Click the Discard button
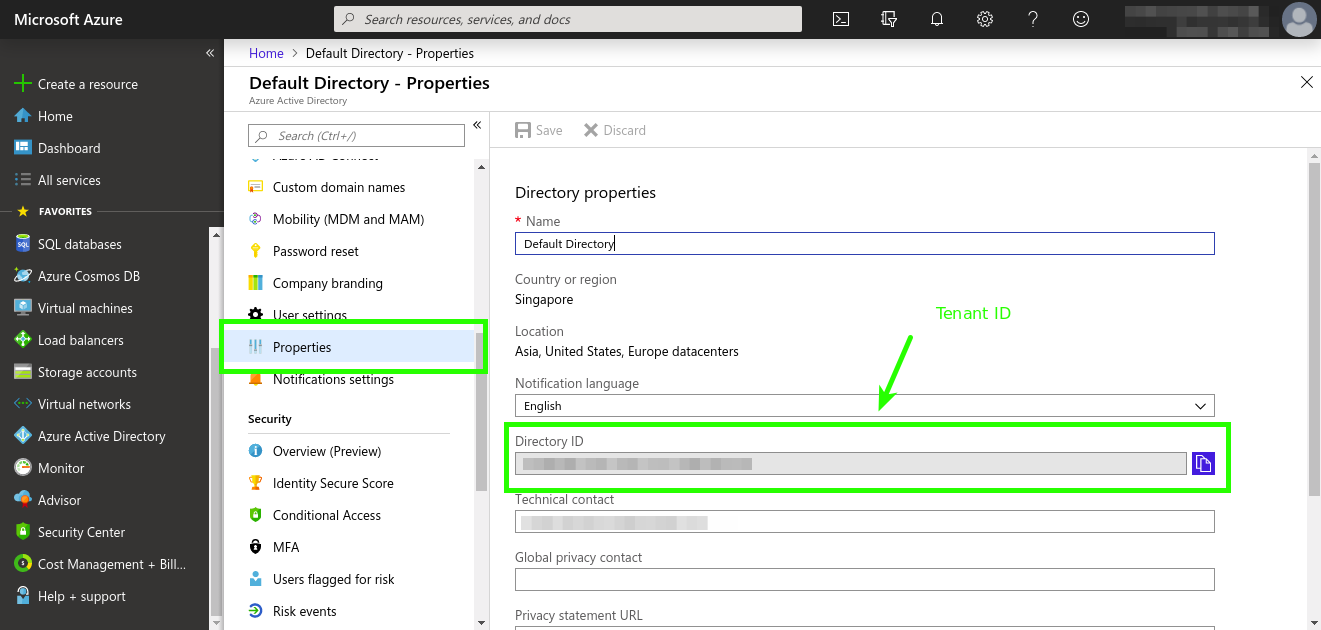This screenshot has height=630, width=1321. click(614, 130)
